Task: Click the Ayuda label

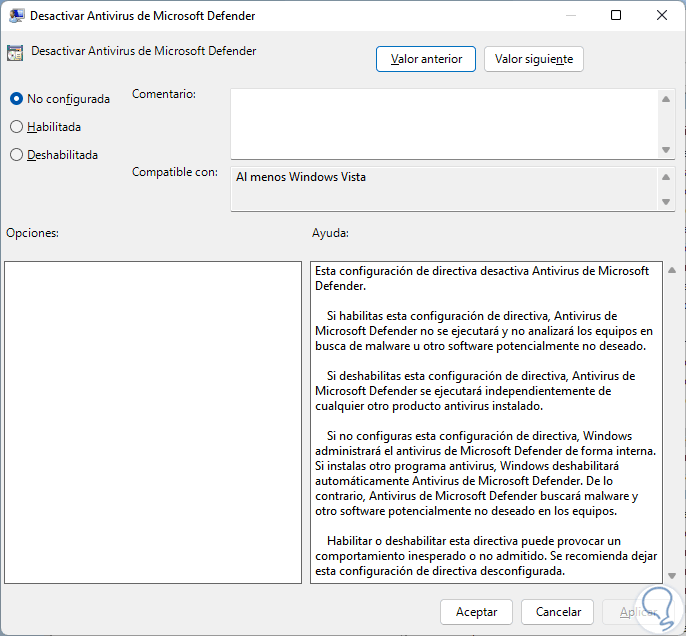Action: click(x=330, y=233)
